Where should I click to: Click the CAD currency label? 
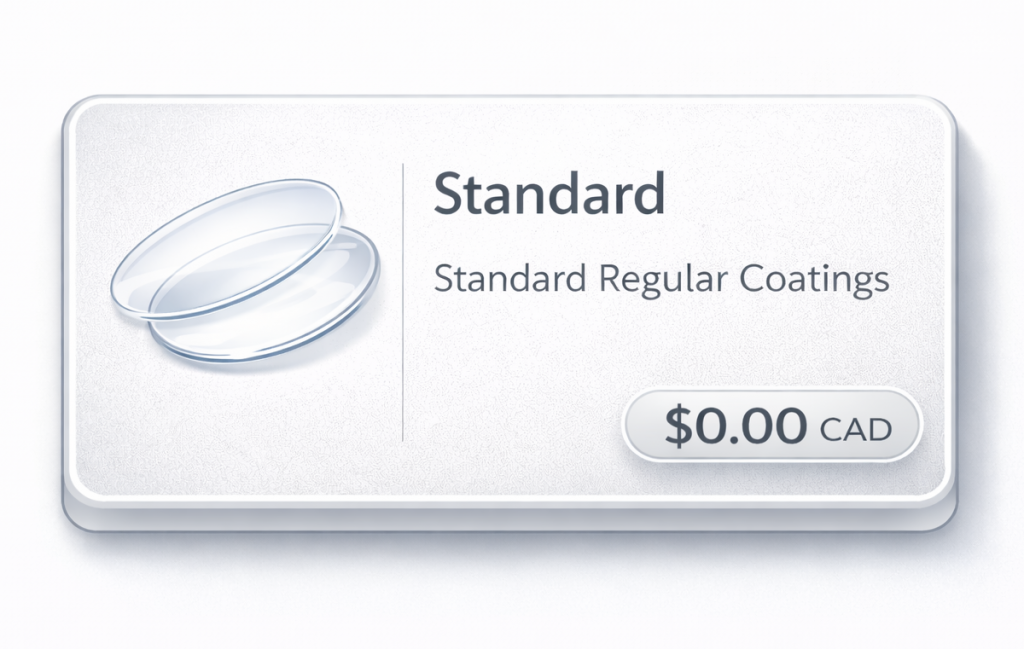tap(855, 430)
